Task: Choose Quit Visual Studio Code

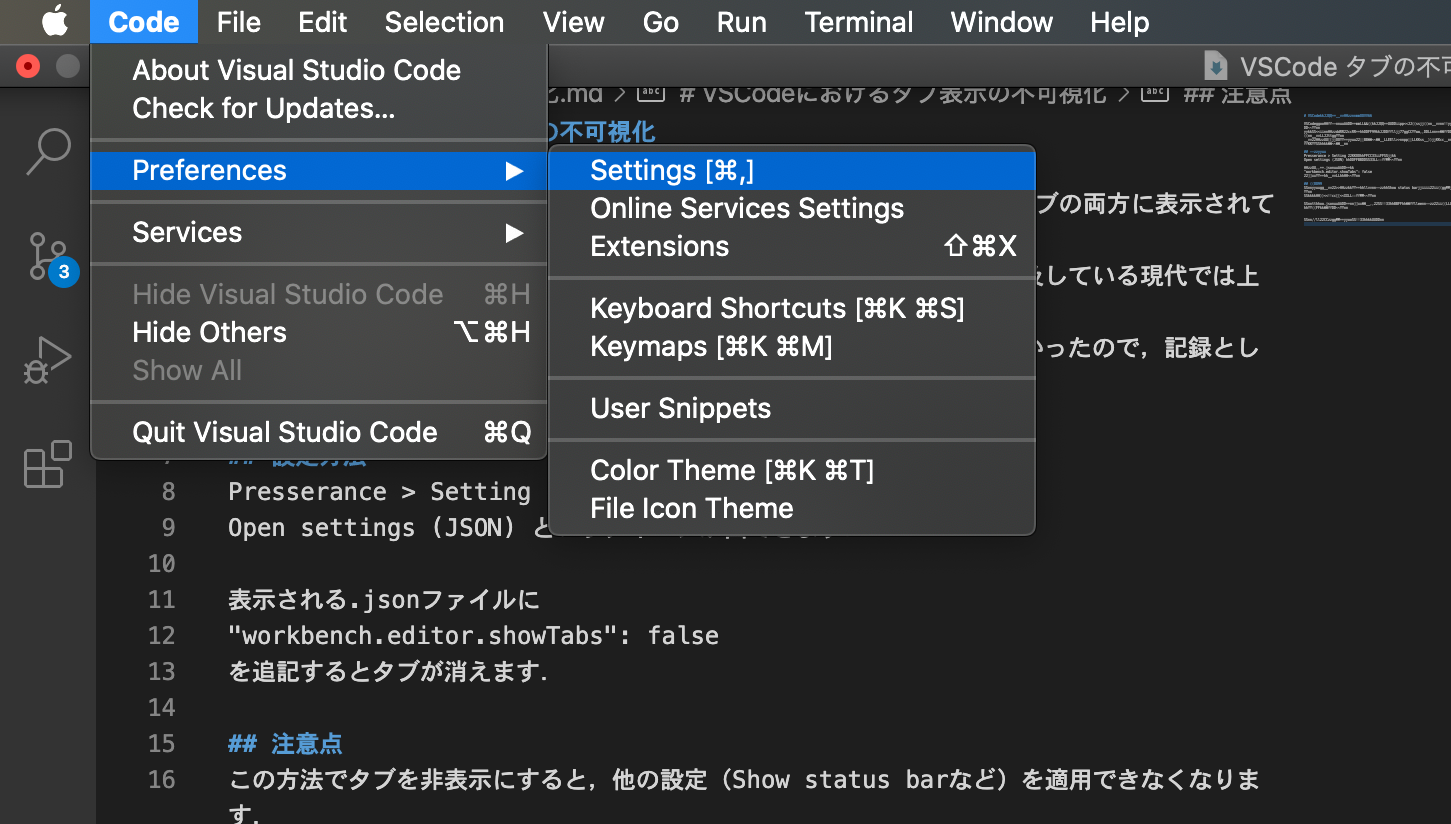Action: (x=319, y=433)
